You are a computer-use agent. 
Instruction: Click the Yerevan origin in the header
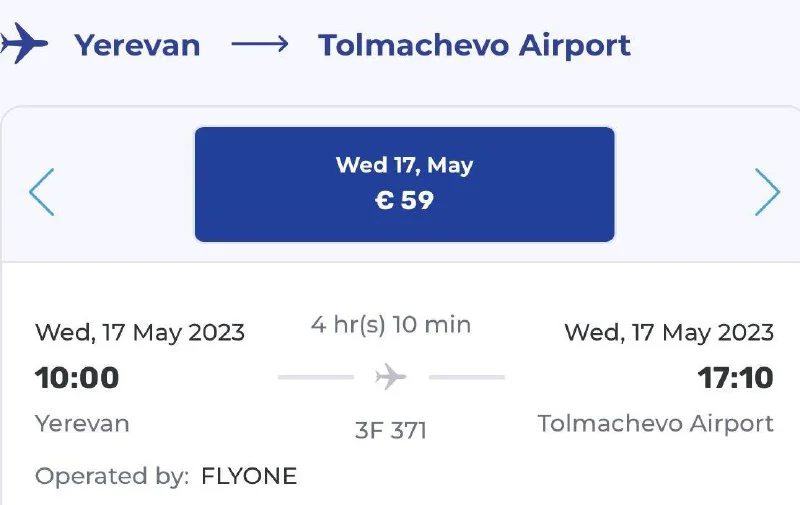(x=138, y=45)
